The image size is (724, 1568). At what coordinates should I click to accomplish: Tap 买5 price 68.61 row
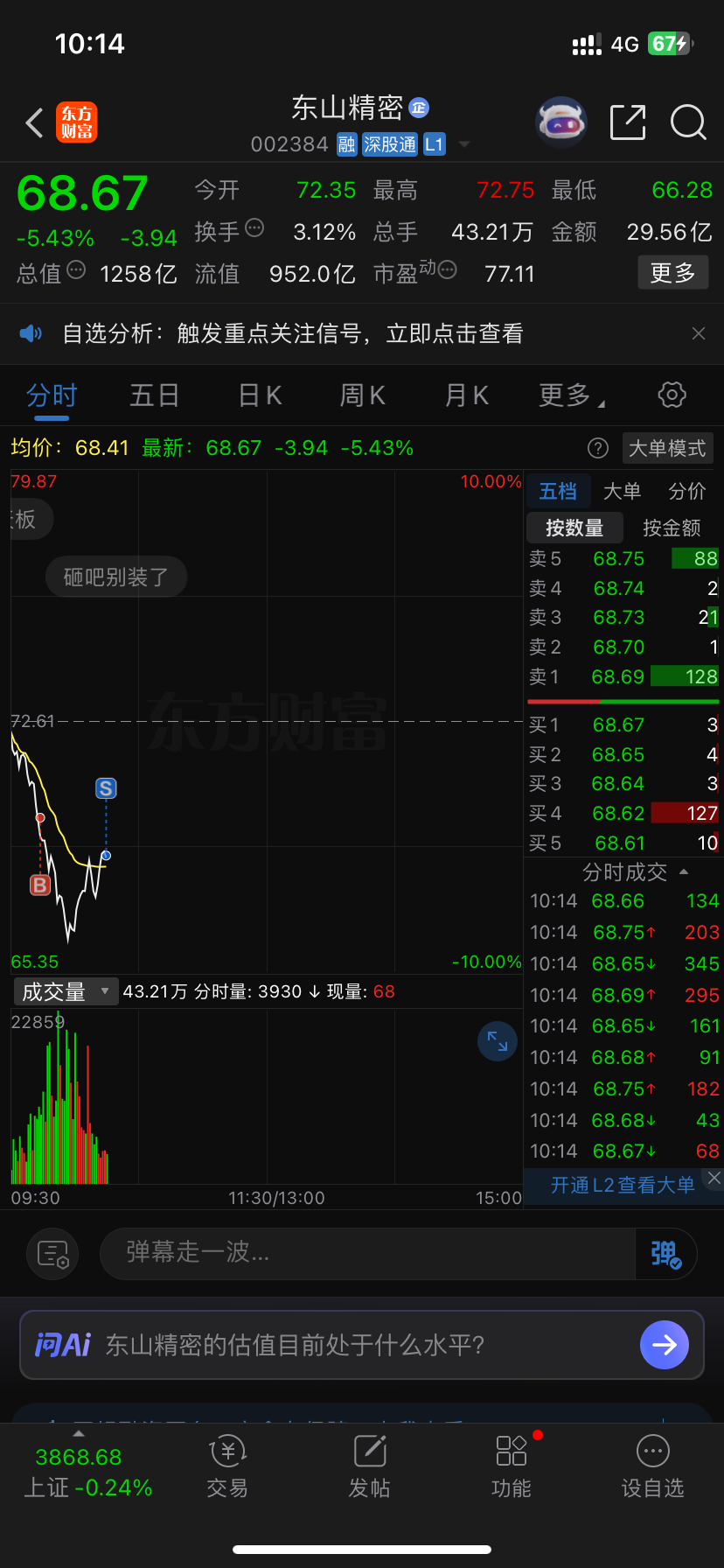623,843
